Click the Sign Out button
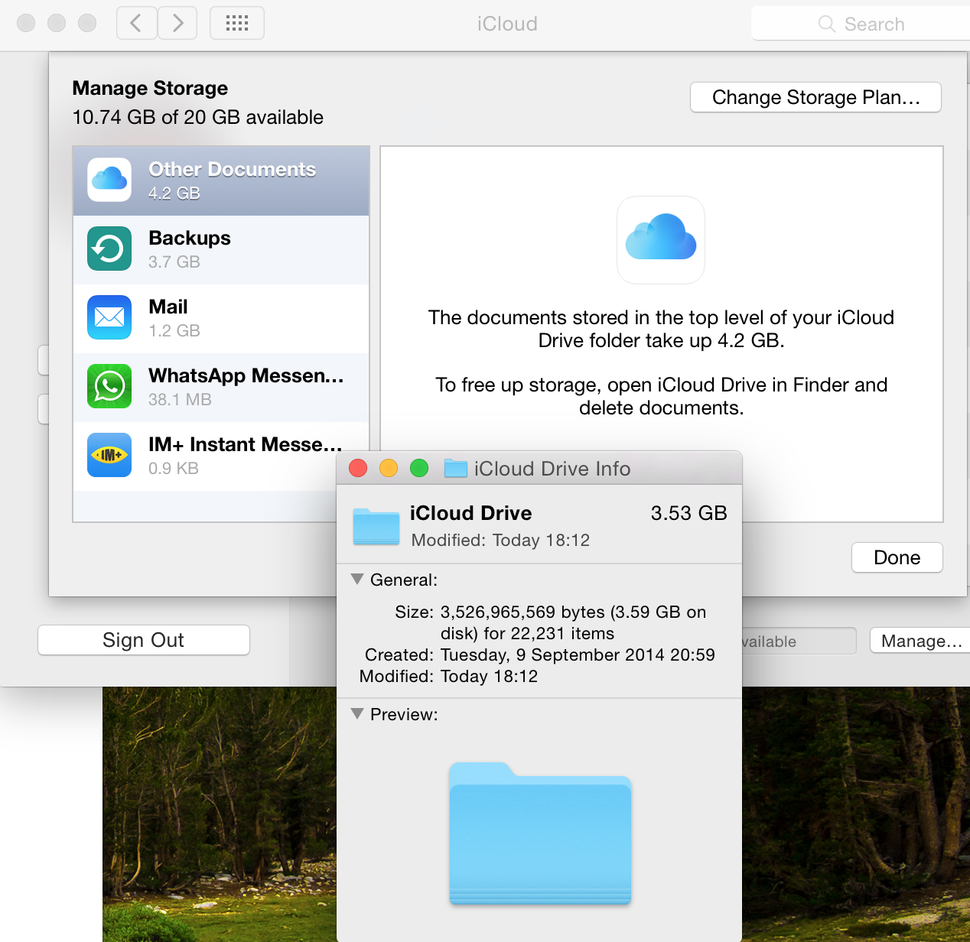 tap(144, 640)
